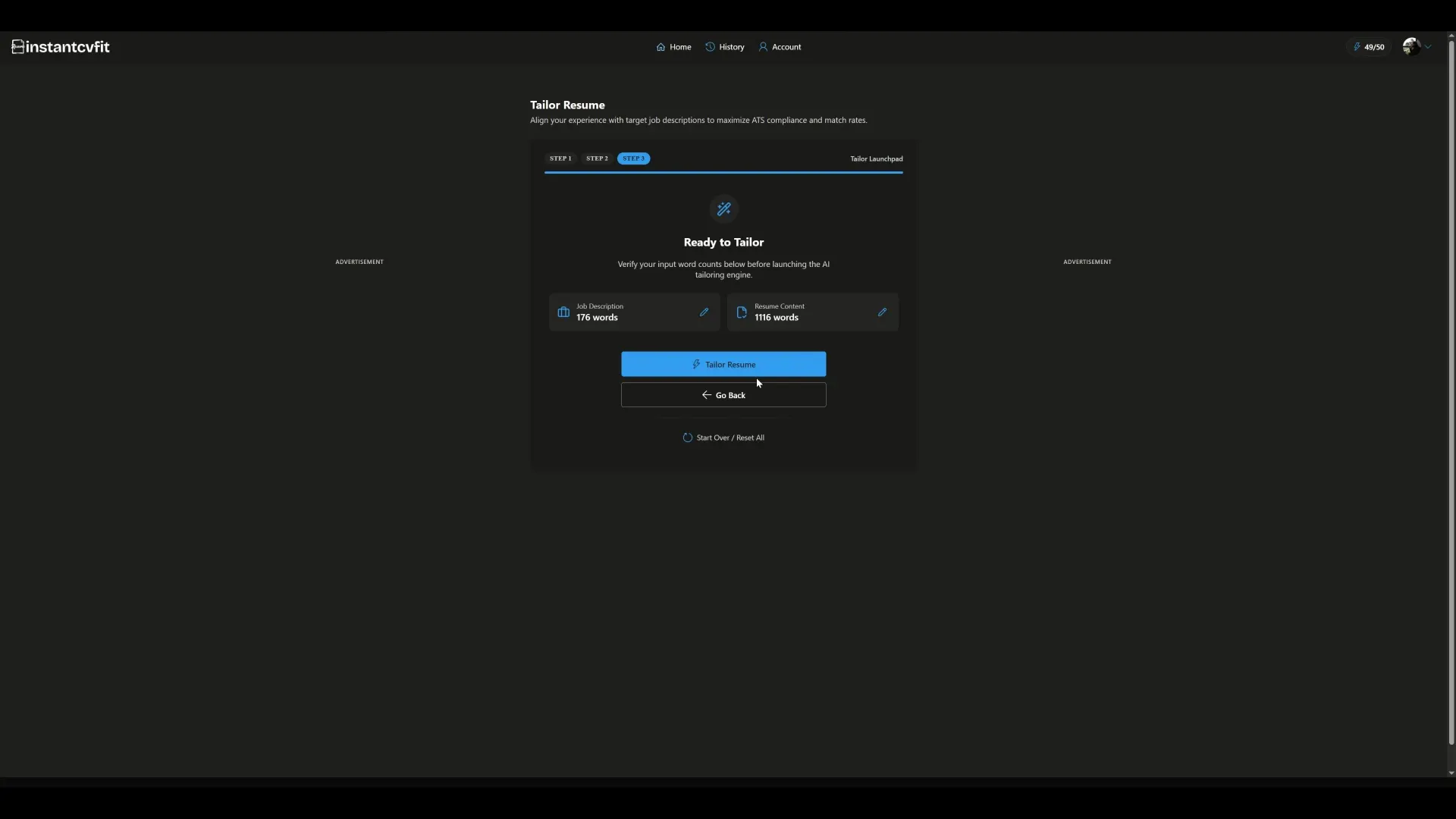This screenshot has width=1456, height=819.
Task: Click the Go Back button
Action: click(x=723, y=395)
